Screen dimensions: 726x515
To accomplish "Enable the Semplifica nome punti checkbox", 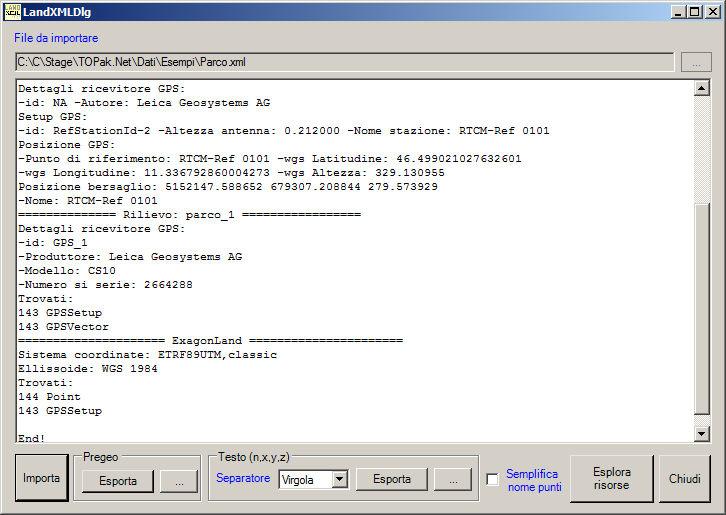I will (x=492, y=480).
